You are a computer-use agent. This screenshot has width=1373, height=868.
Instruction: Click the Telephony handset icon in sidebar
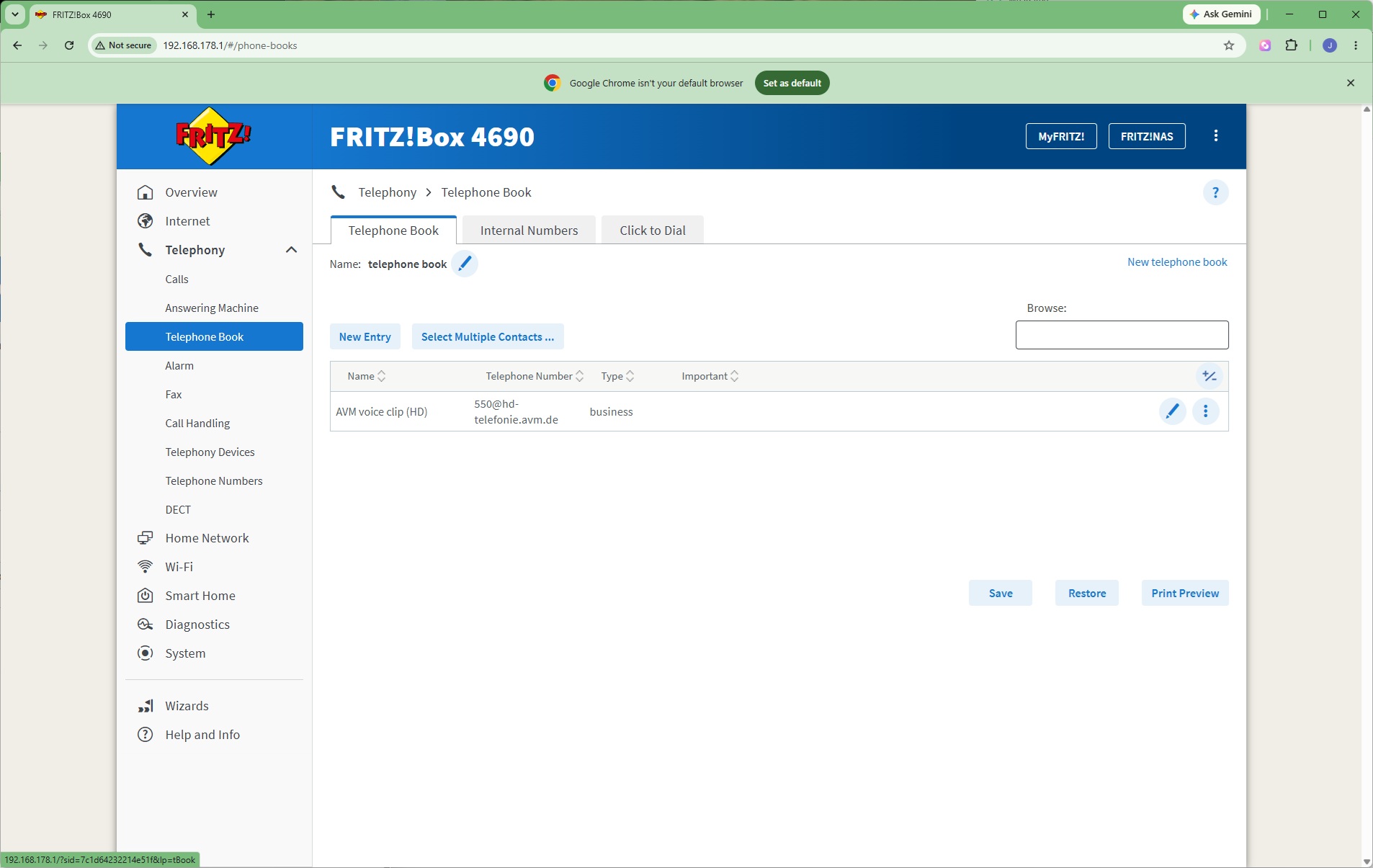click(x=146, y=250)
